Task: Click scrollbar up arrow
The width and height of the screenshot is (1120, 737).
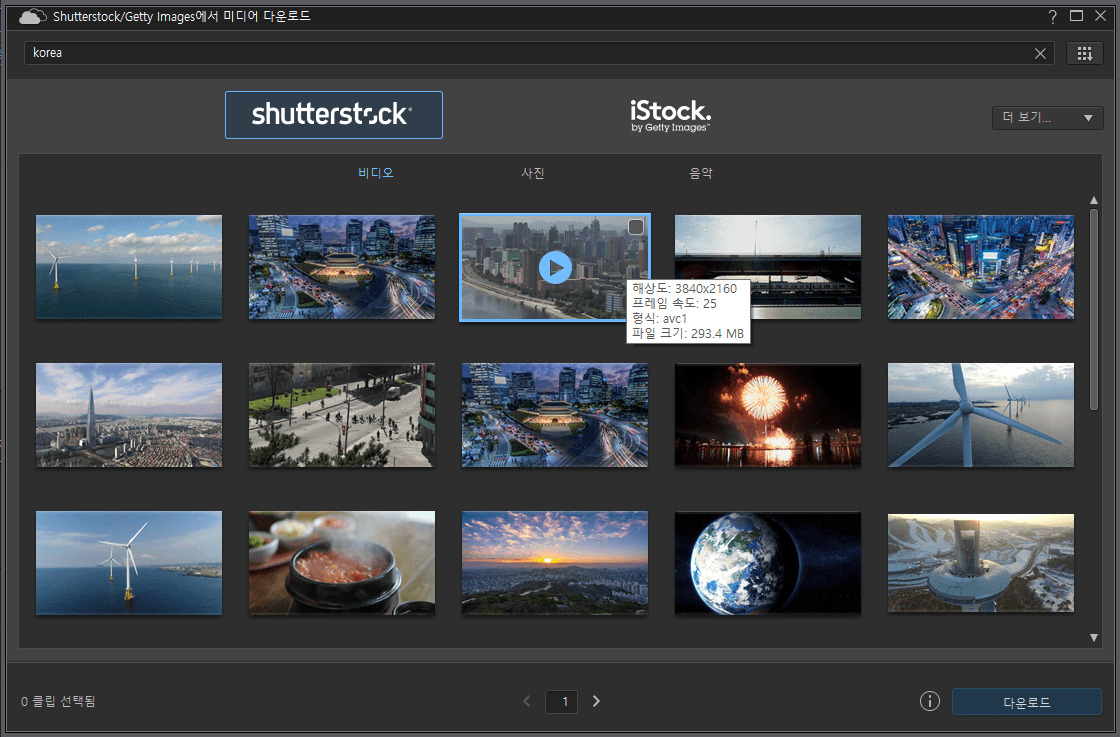Action: coord(1094,201)
